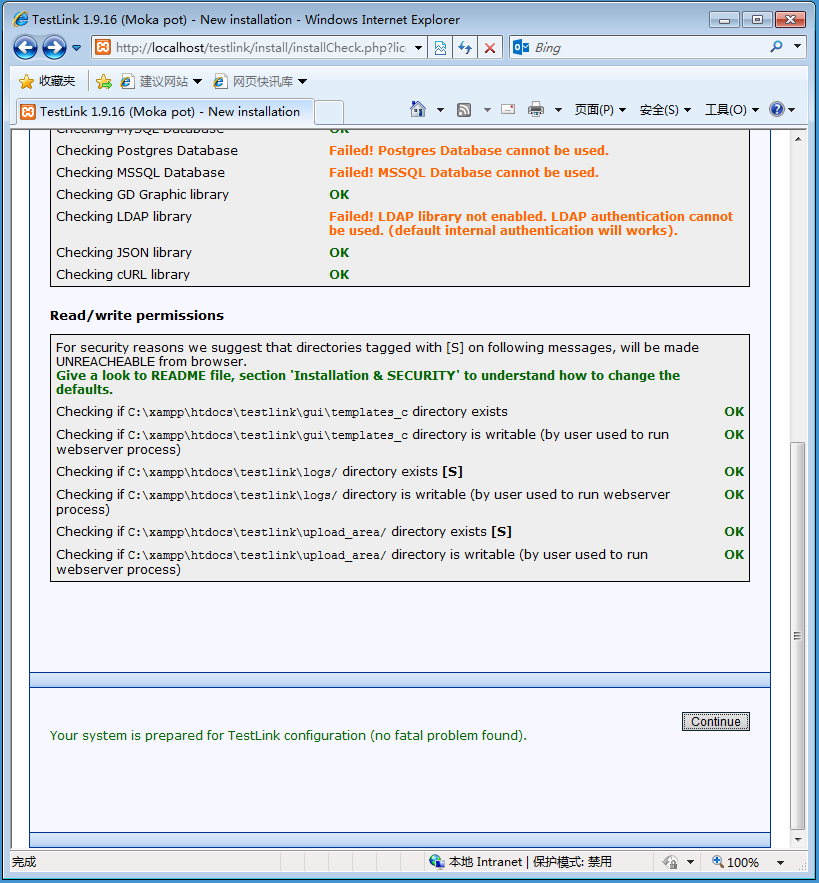The height and width of the screenshot is (883, 819).
Task: Toggle Compatibility View torn-page icon
Action: [440, 48]
